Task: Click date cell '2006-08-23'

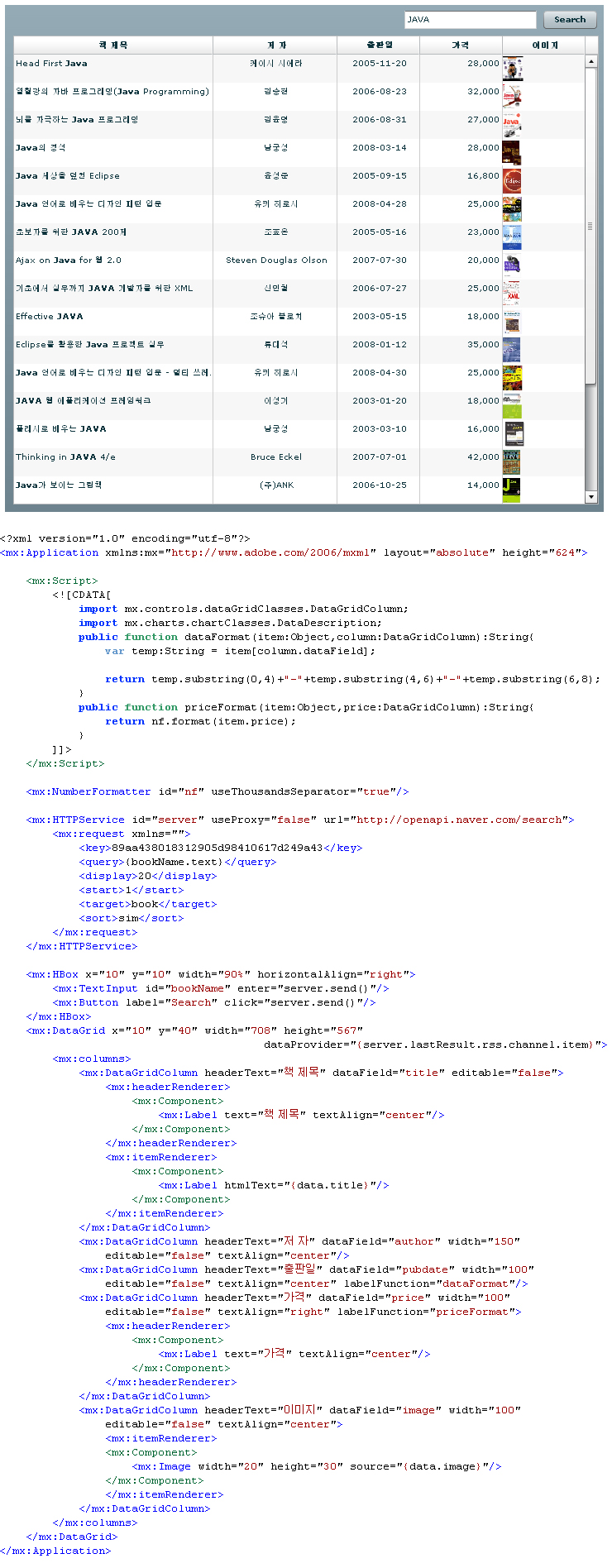Action: pos(380,92)
